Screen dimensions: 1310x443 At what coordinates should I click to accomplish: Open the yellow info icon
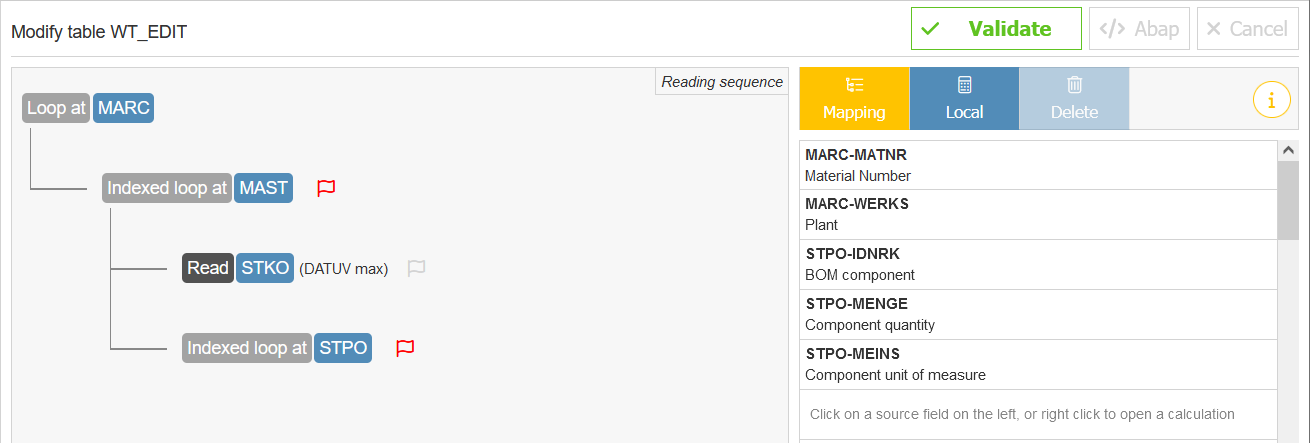point(1271,99)
